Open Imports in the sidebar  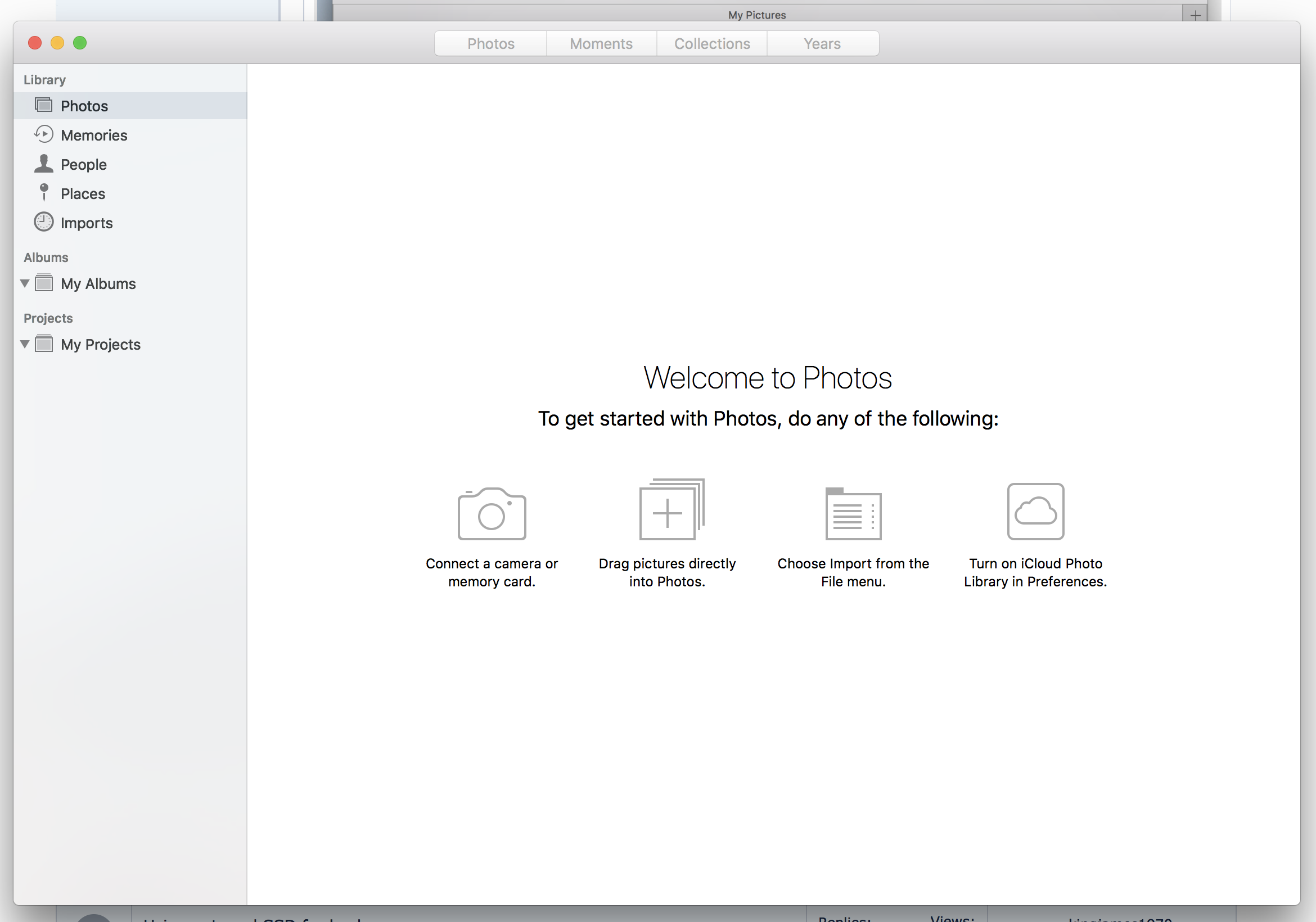130,223
